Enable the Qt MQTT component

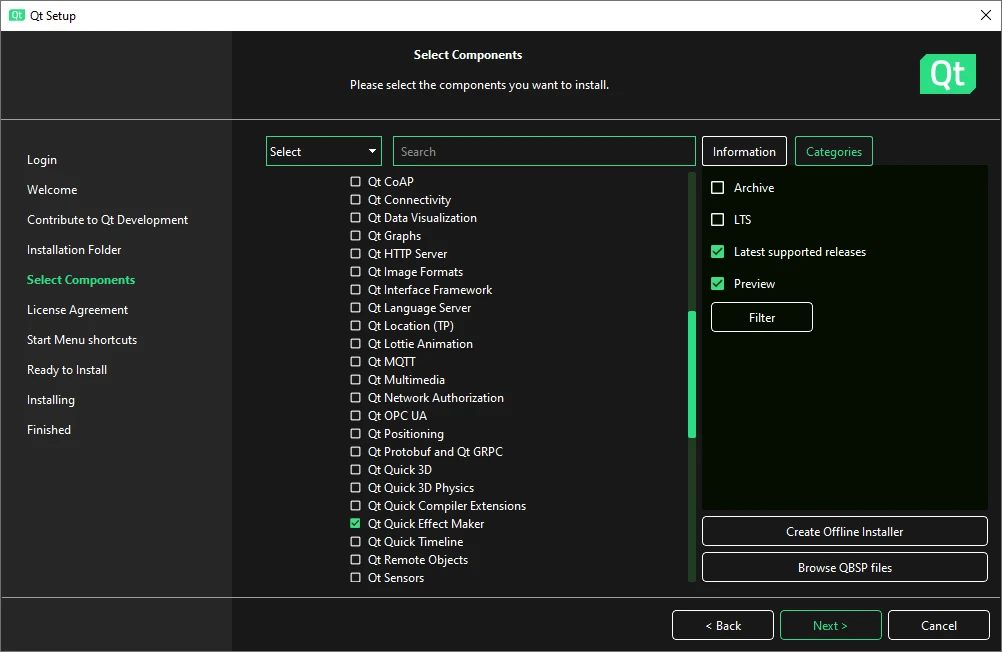pyautogui.click(x=355, y=361)
